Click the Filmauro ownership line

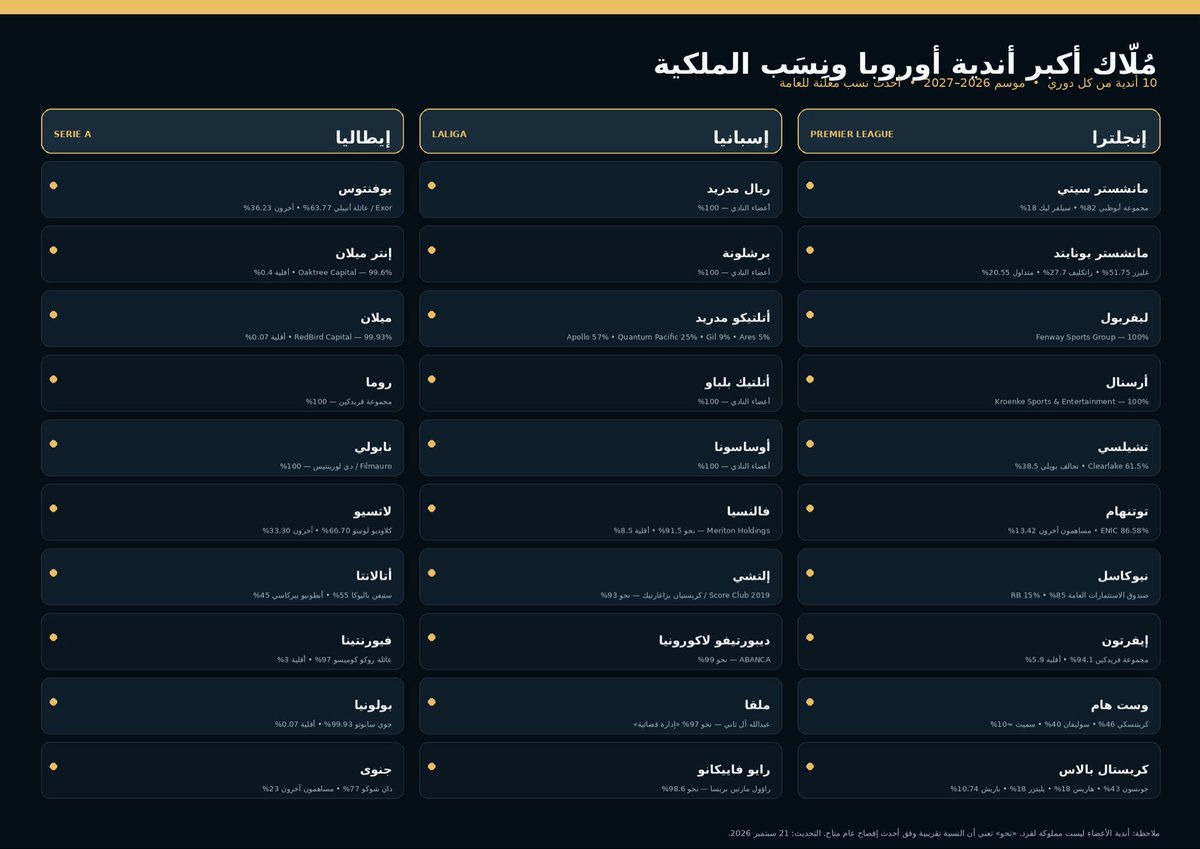tap(336, 466)
